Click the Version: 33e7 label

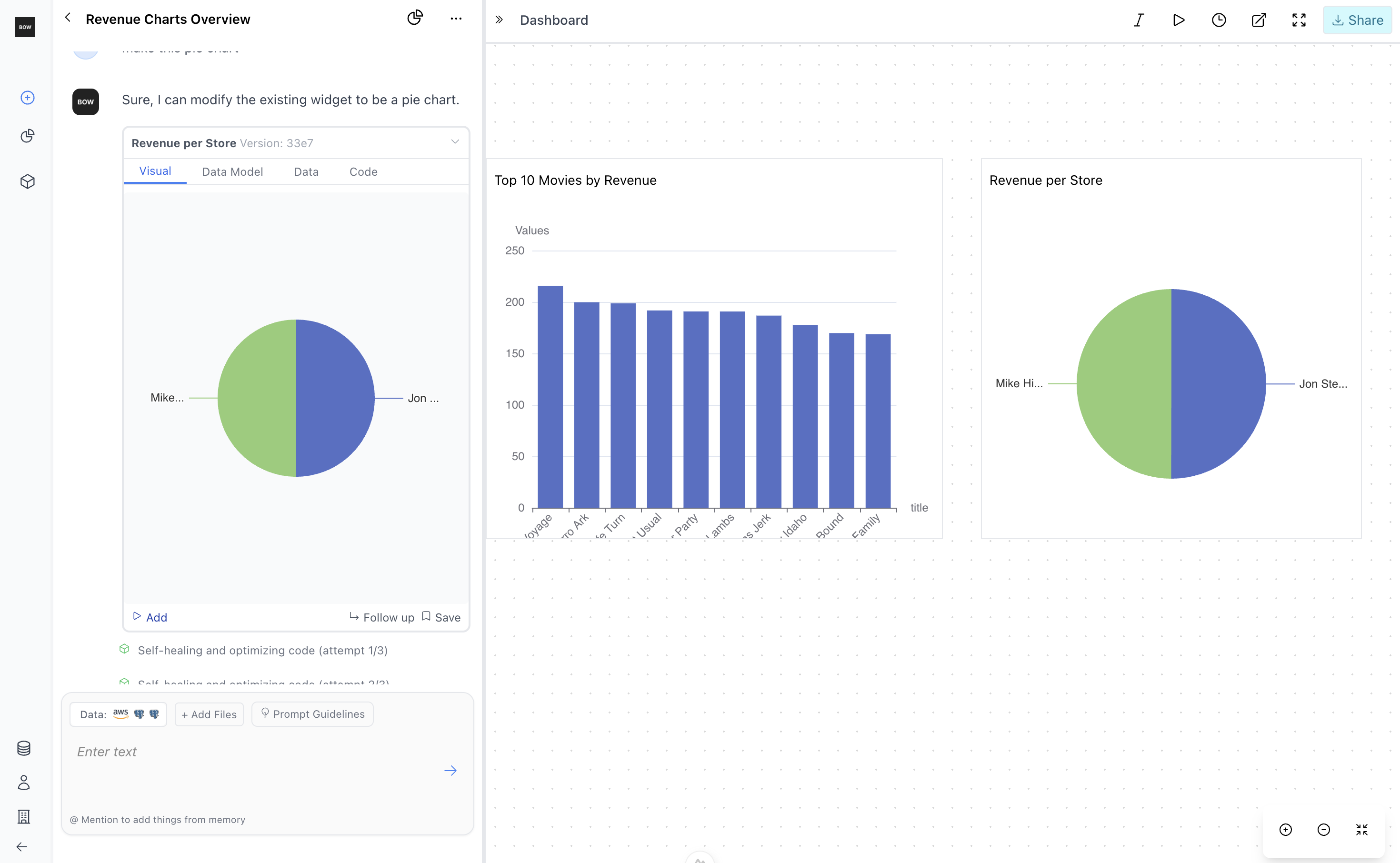[x=276, y=143]
